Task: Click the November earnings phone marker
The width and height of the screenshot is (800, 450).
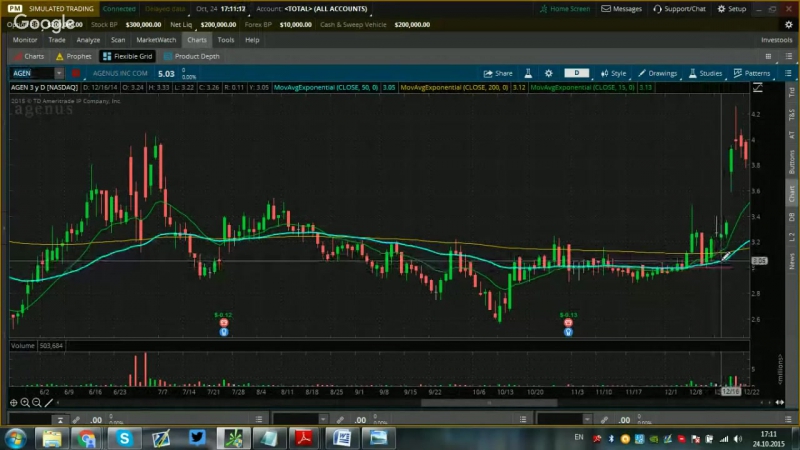Action: point(568,322)
